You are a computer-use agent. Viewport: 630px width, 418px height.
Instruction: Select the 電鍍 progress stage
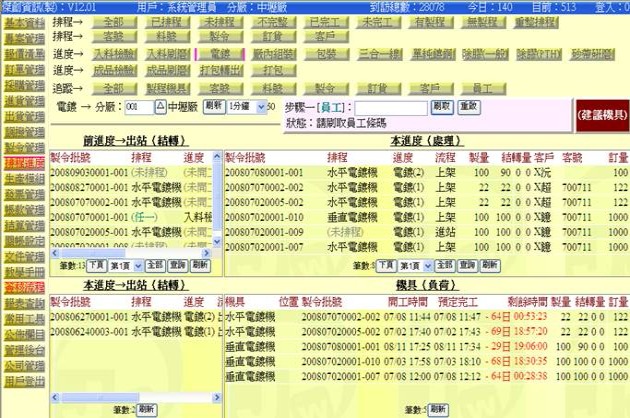[218, 52]
